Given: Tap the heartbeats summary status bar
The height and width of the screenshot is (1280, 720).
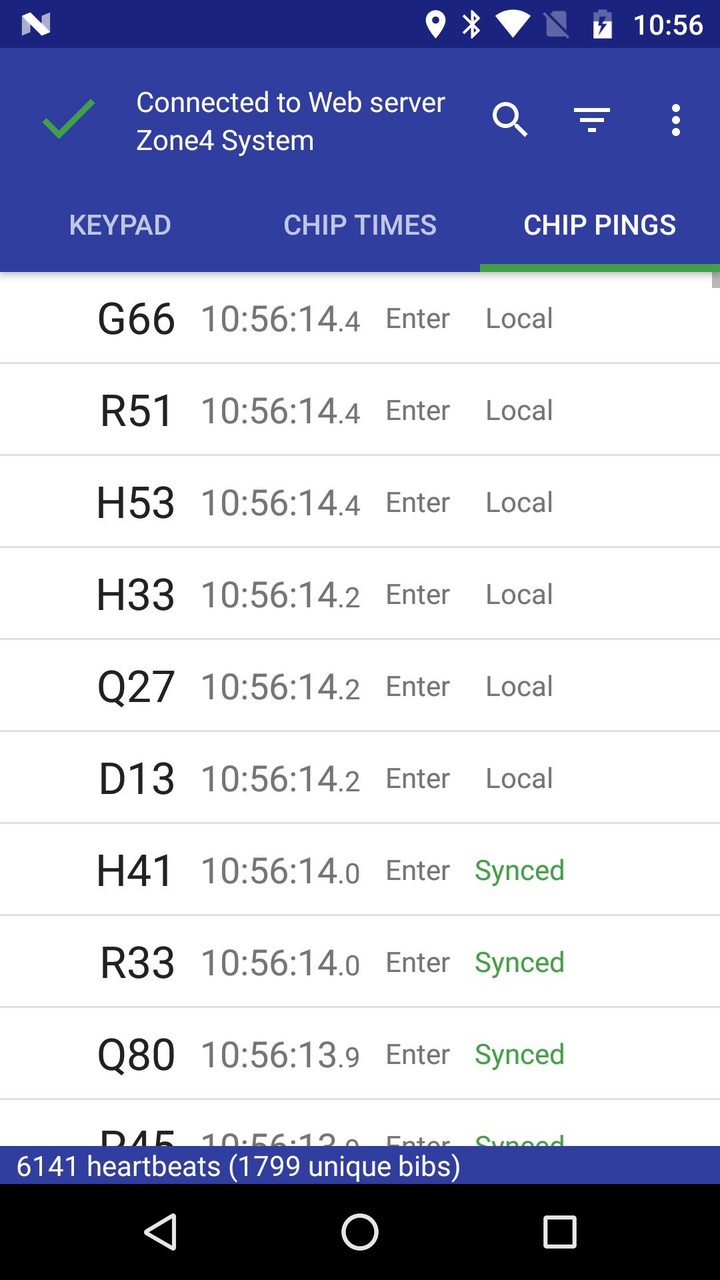Looking at the screenshot, I should click(360, 1166).
